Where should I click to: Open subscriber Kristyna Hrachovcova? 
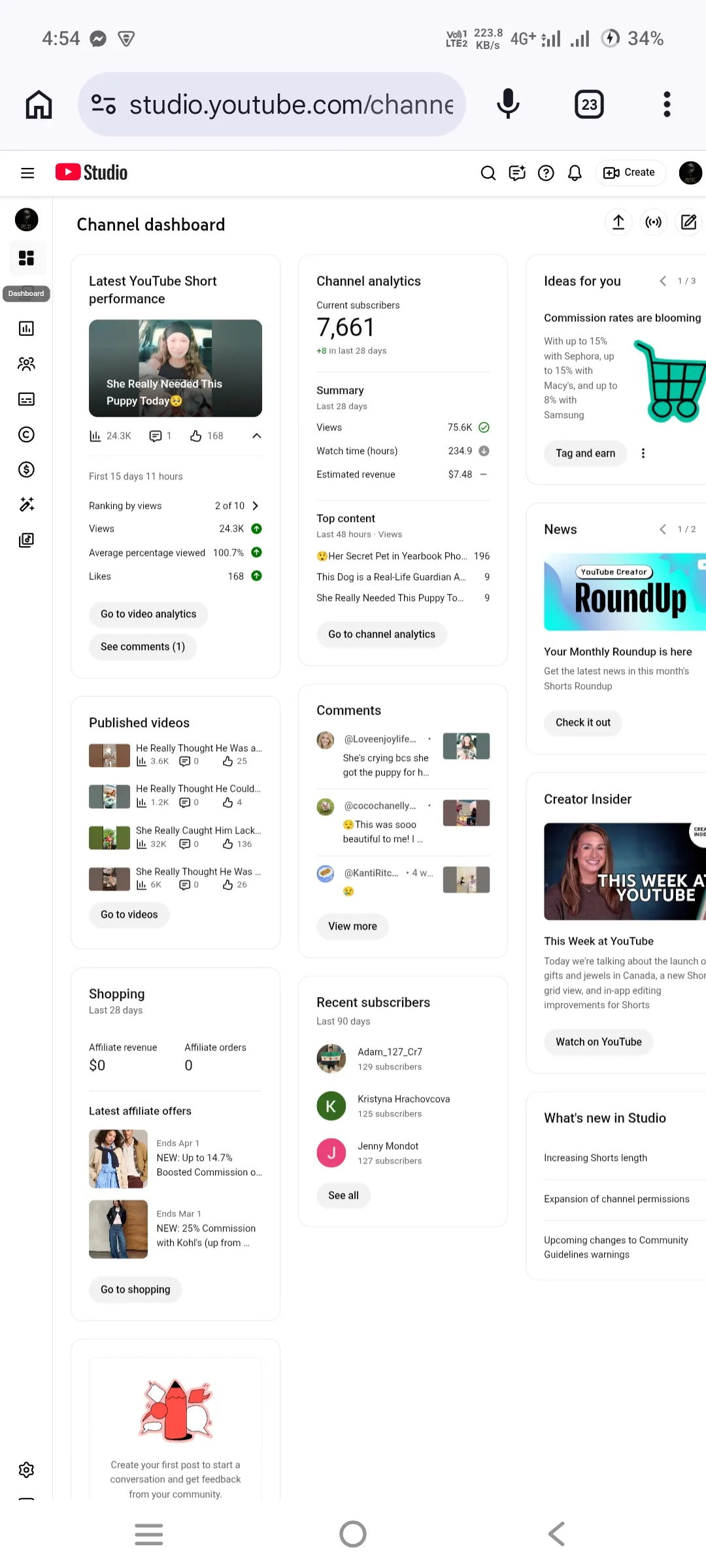pyautogui.click(x=403, y=1105)
